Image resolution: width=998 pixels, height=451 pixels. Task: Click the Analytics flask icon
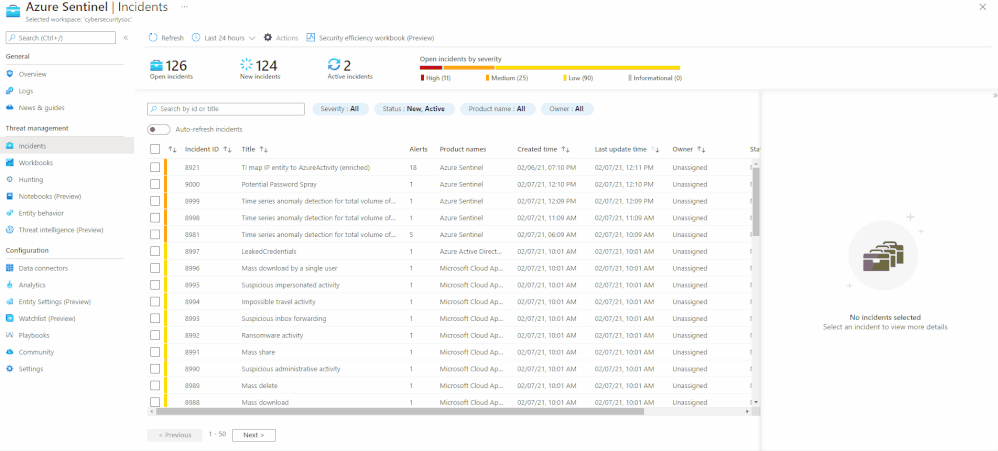click(x=10, y=285)
